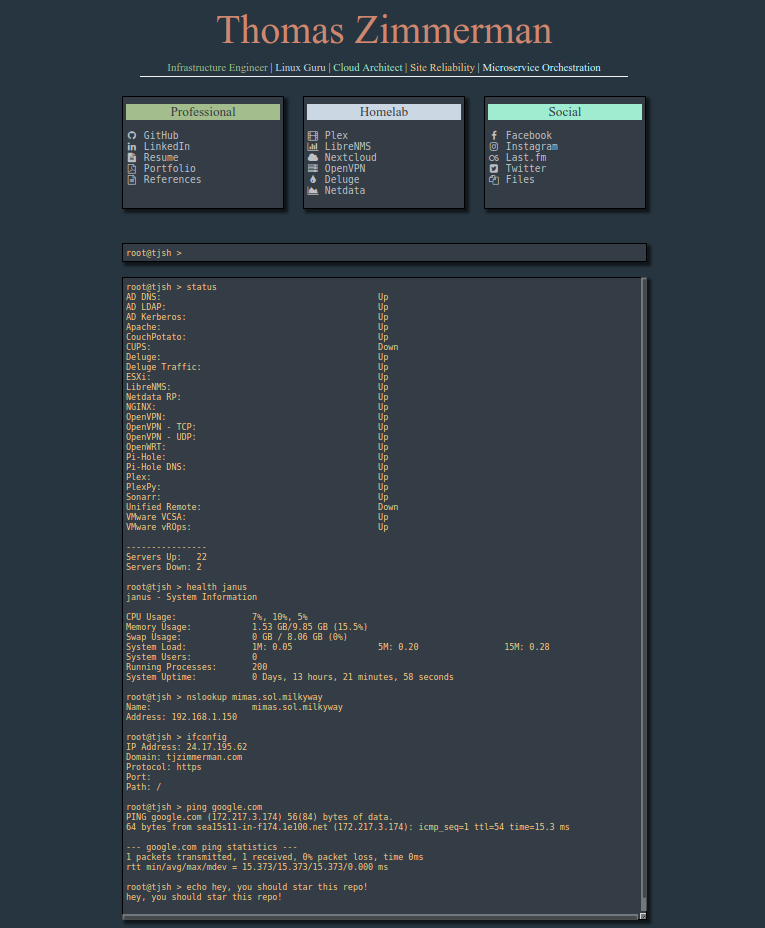This screenshot has width=765, height=928.
Task: Click the 'Domain: tjzimmerman.com' line
Action: pyautogui.click(x=184, y=757)
